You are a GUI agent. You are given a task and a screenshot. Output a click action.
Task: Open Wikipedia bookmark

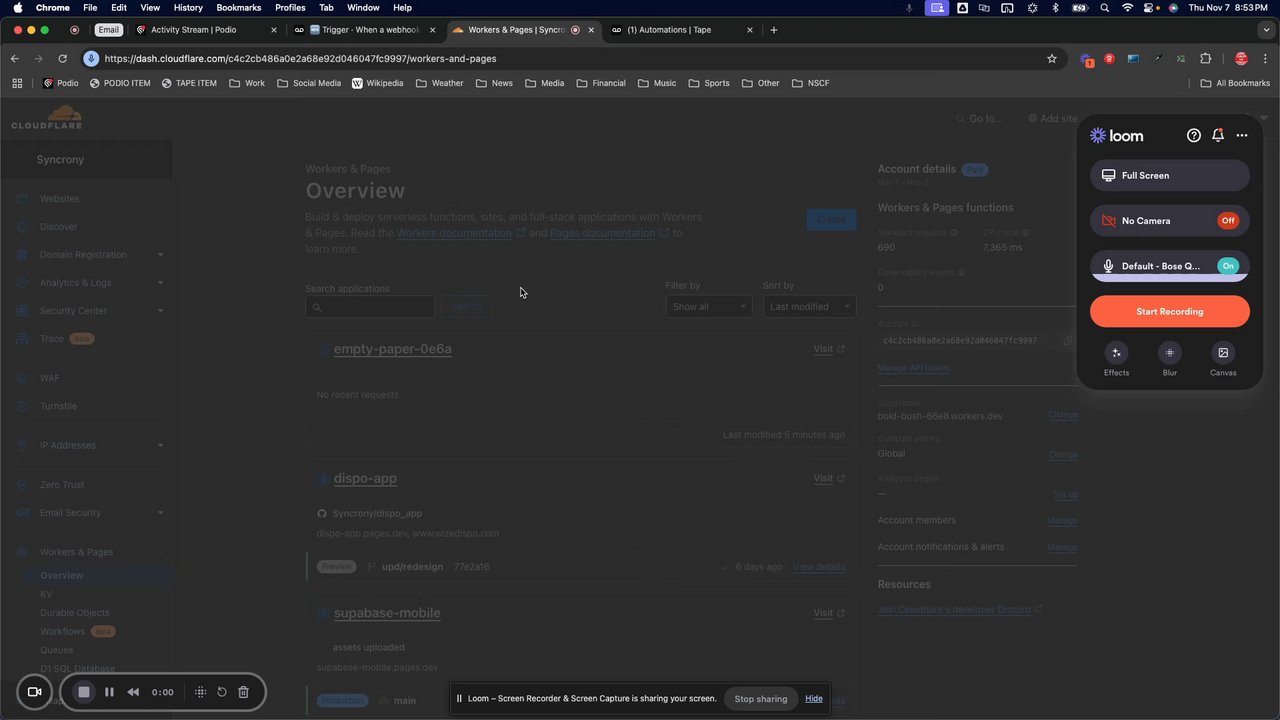pos(377,83)
